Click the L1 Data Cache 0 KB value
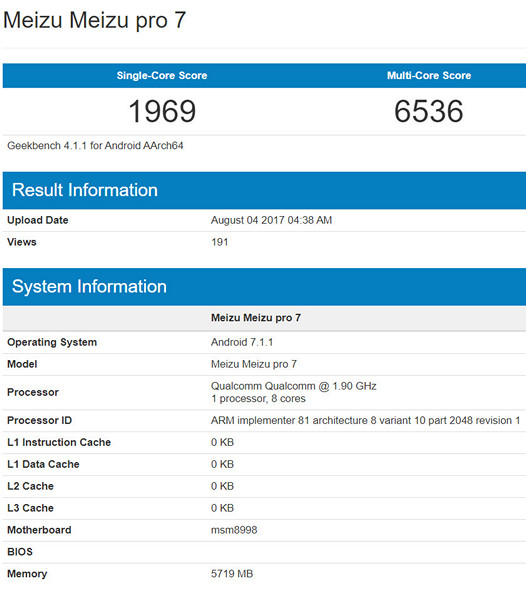This screenshot has height=590, width=526. tap(222, 464)
